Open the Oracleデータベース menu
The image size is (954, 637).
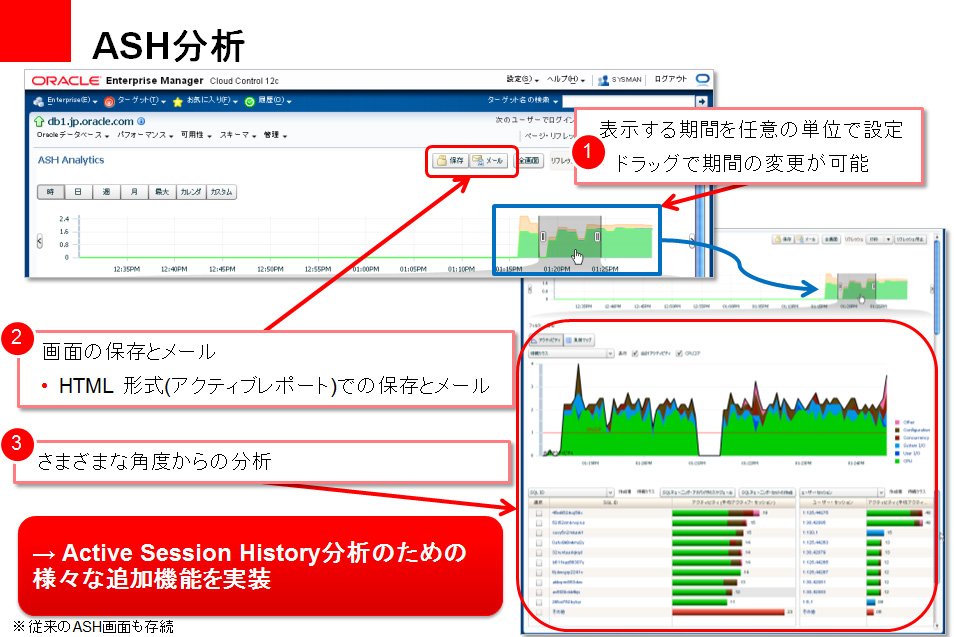(72, 135)
